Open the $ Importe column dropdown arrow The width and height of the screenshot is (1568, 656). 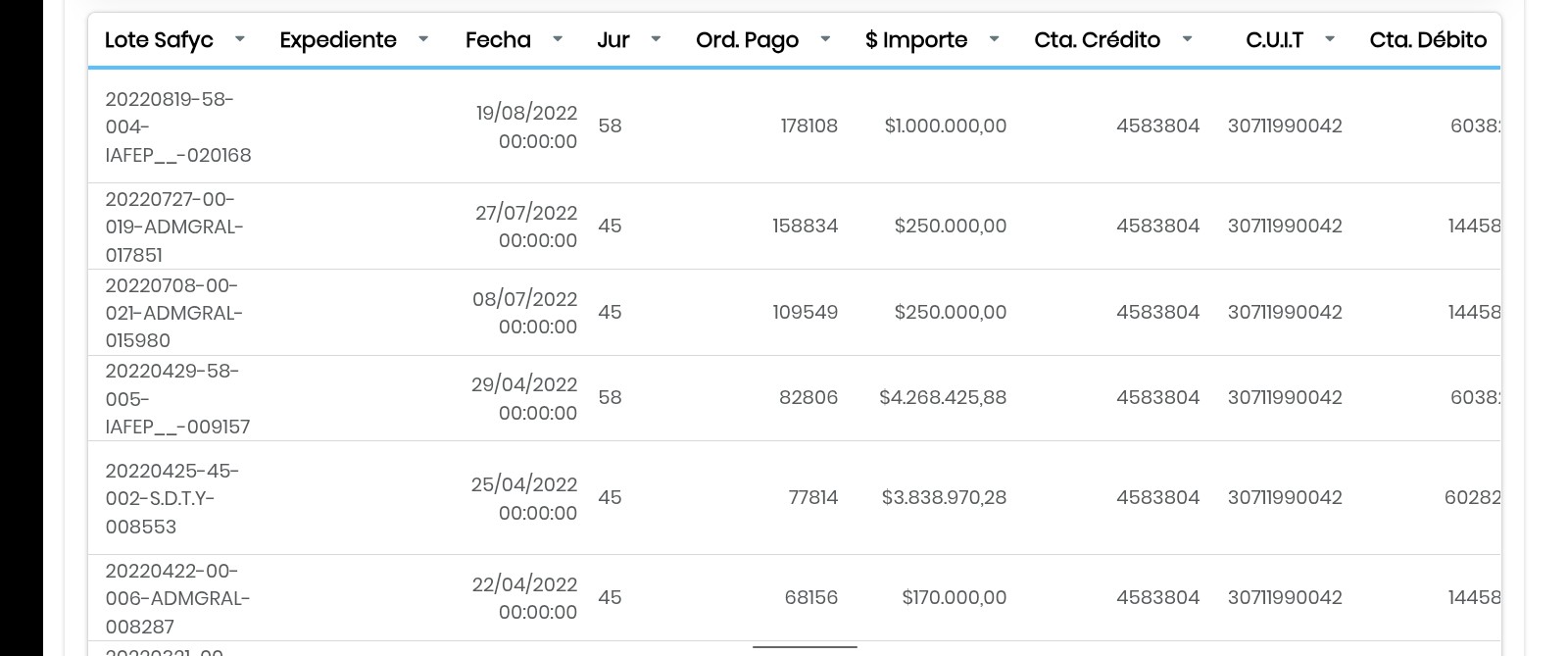click(994, 40)
